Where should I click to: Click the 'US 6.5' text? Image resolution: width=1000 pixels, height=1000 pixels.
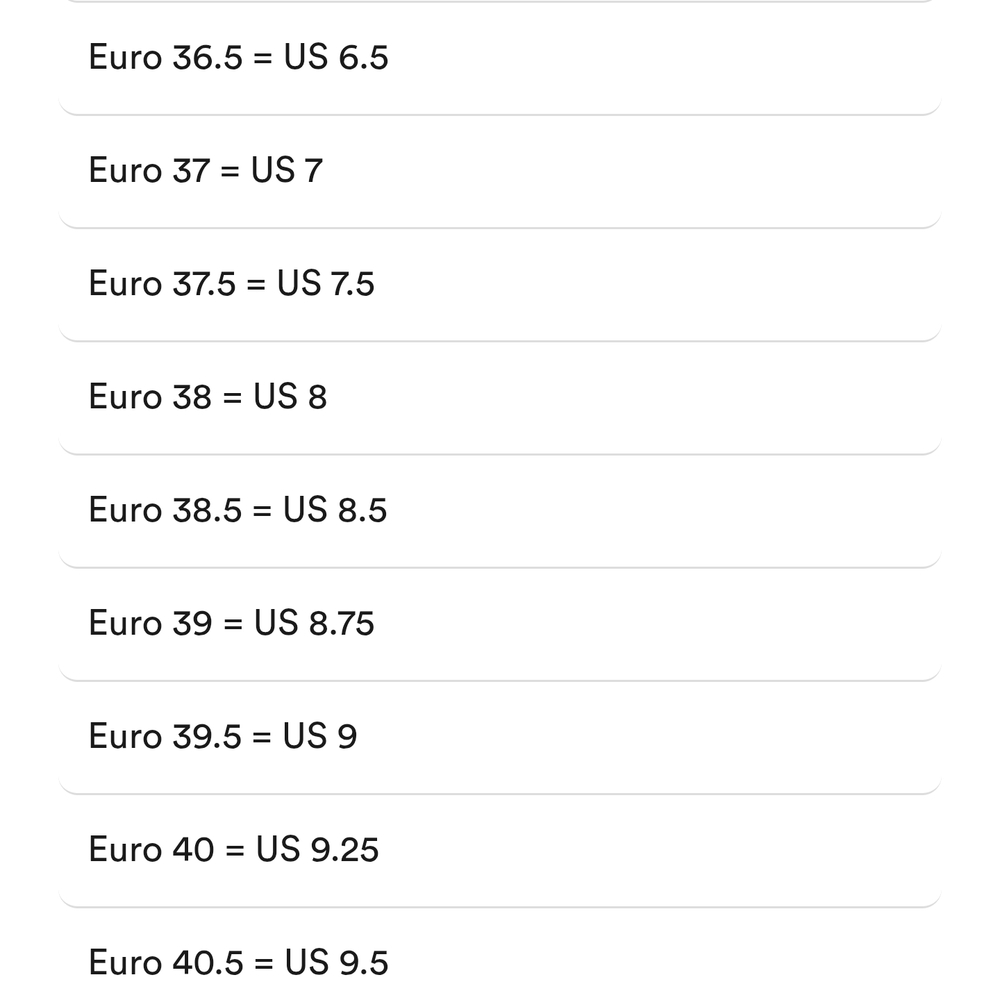click(x=336, y=57)
